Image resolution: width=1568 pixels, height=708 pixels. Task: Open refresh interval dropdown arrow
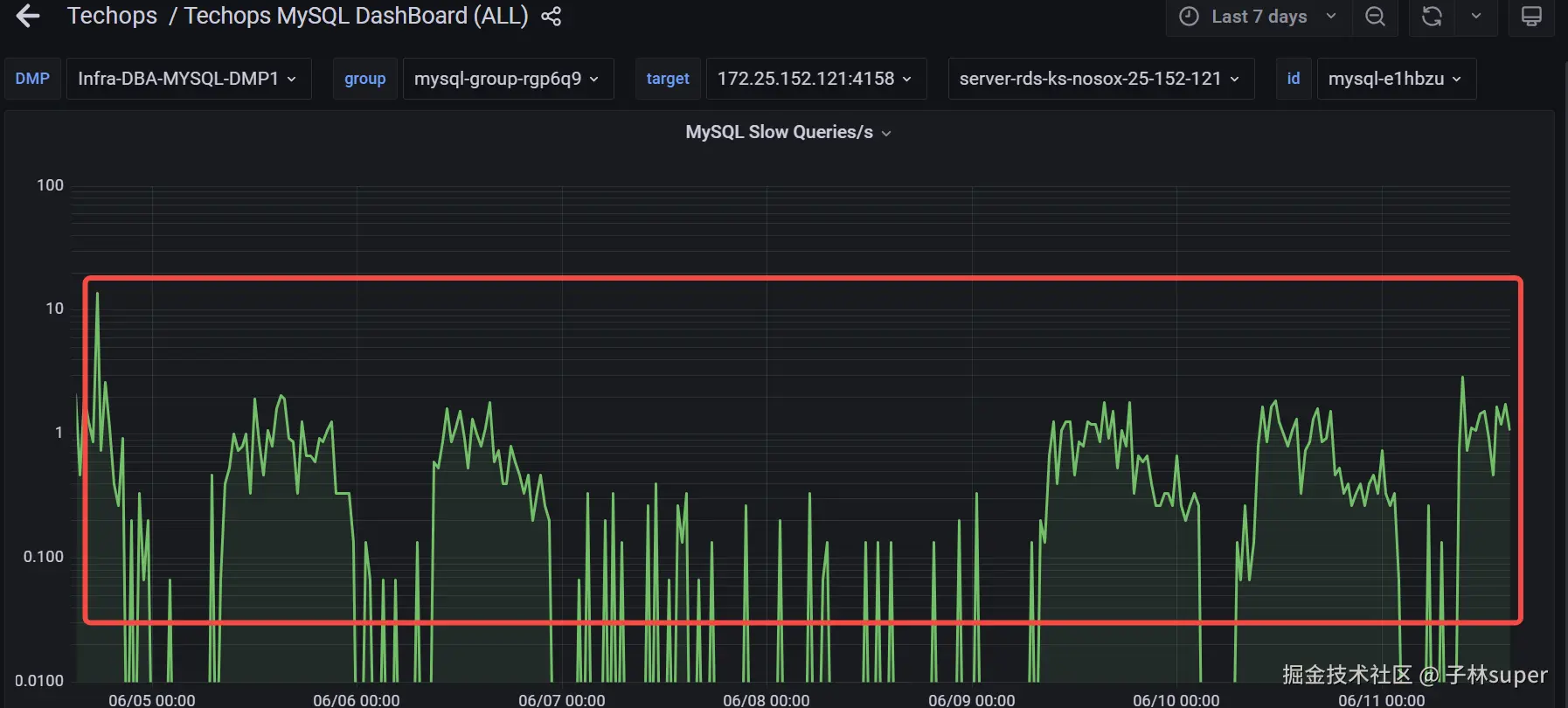coord(1476,17)
